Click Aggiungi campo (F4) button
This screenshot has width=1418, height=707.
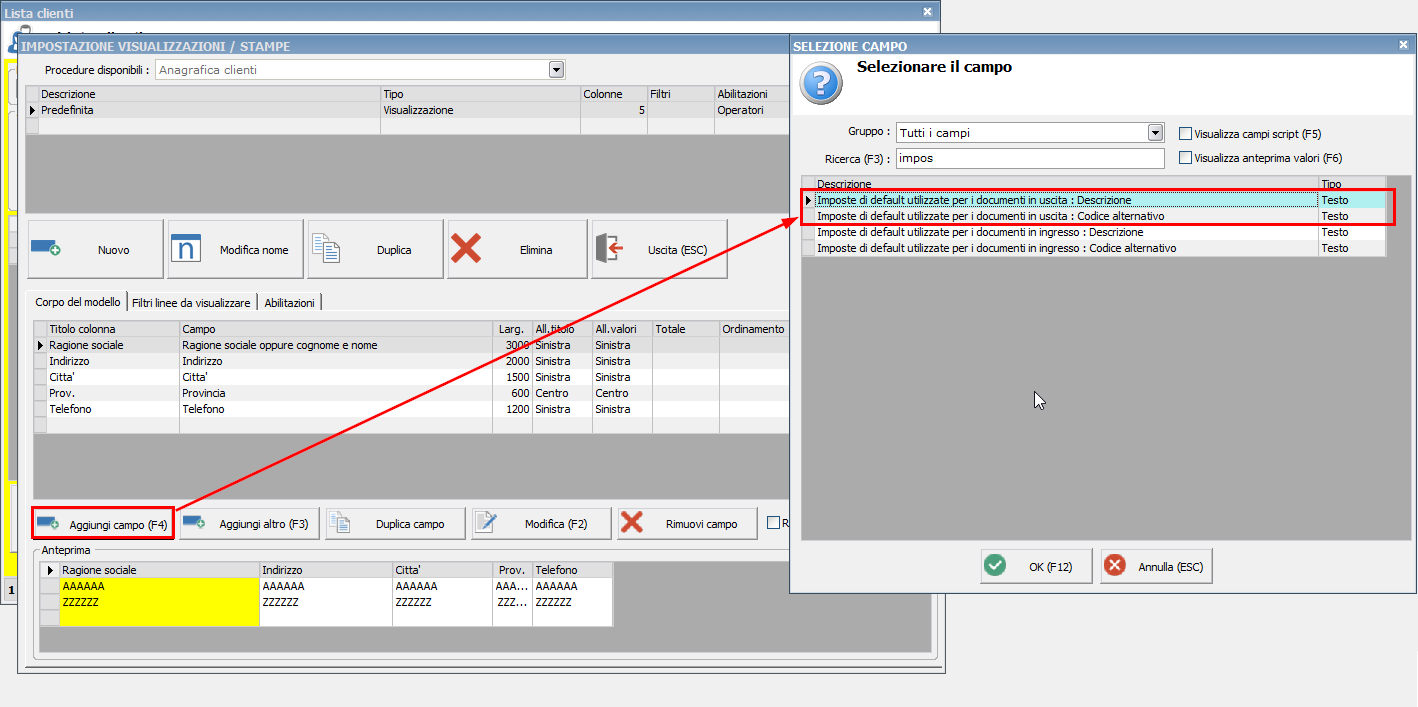pyautogui.click(x=104, y=524)
